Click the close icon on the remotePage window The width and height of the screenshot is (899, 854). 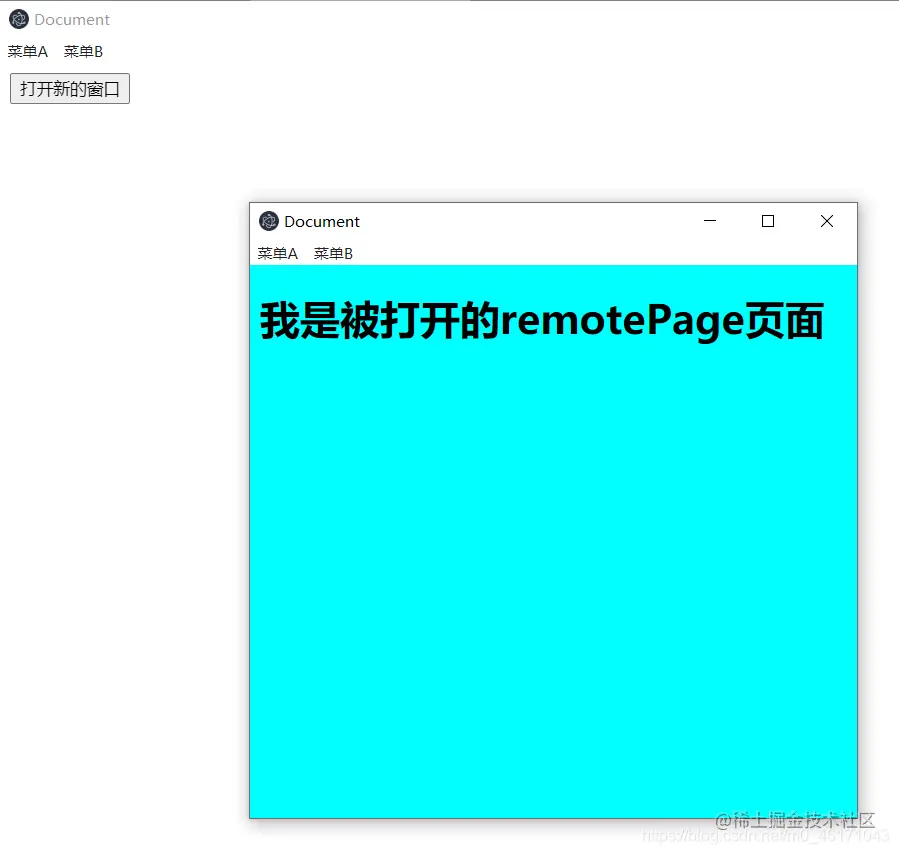click(827, 221)
